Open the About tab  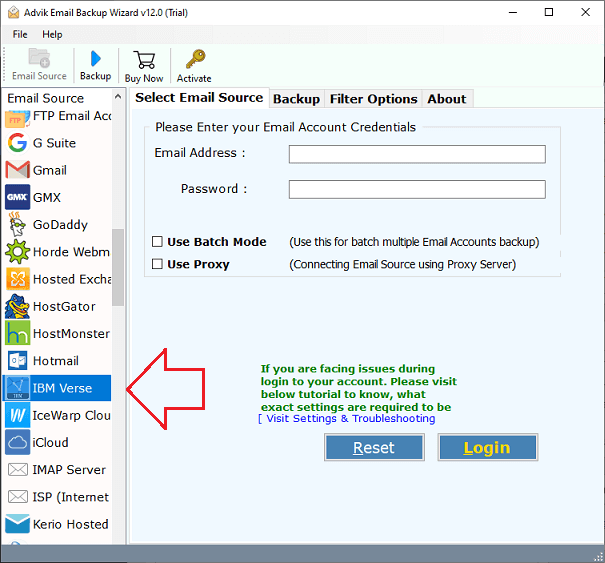[x=446, y=99]
